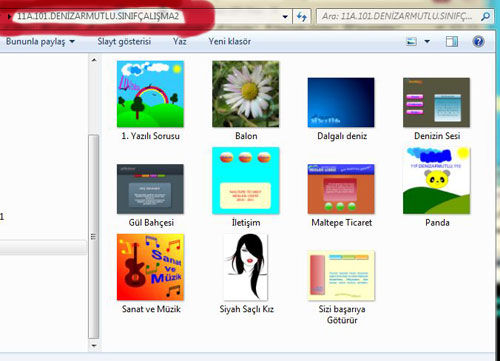Open the help question mark icon
Viewport: 500px width, 361px height.
coord(478,42)
